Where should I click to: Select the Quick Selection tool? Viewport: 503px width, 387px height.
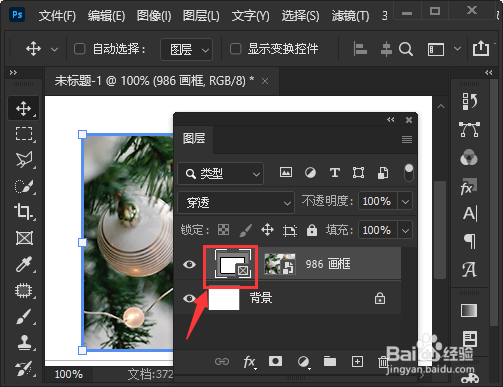click(x=24, y=186)
